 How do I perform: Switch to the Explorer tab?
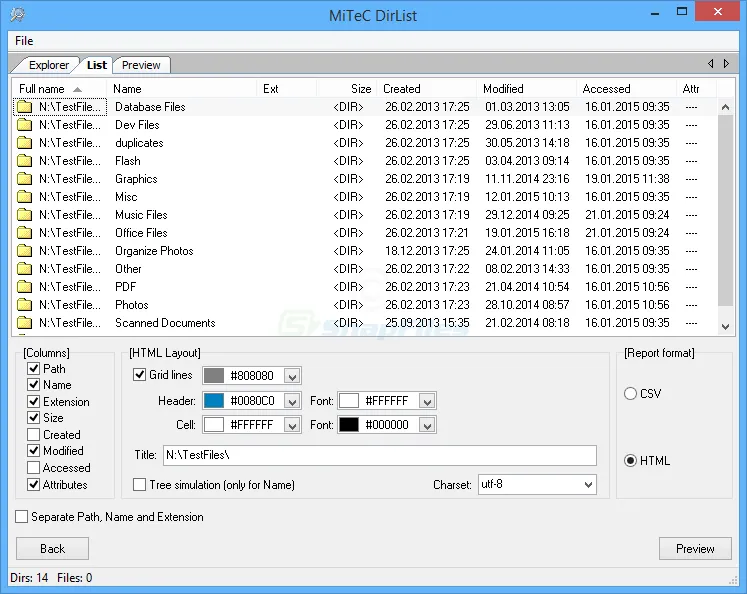(49, 65)
